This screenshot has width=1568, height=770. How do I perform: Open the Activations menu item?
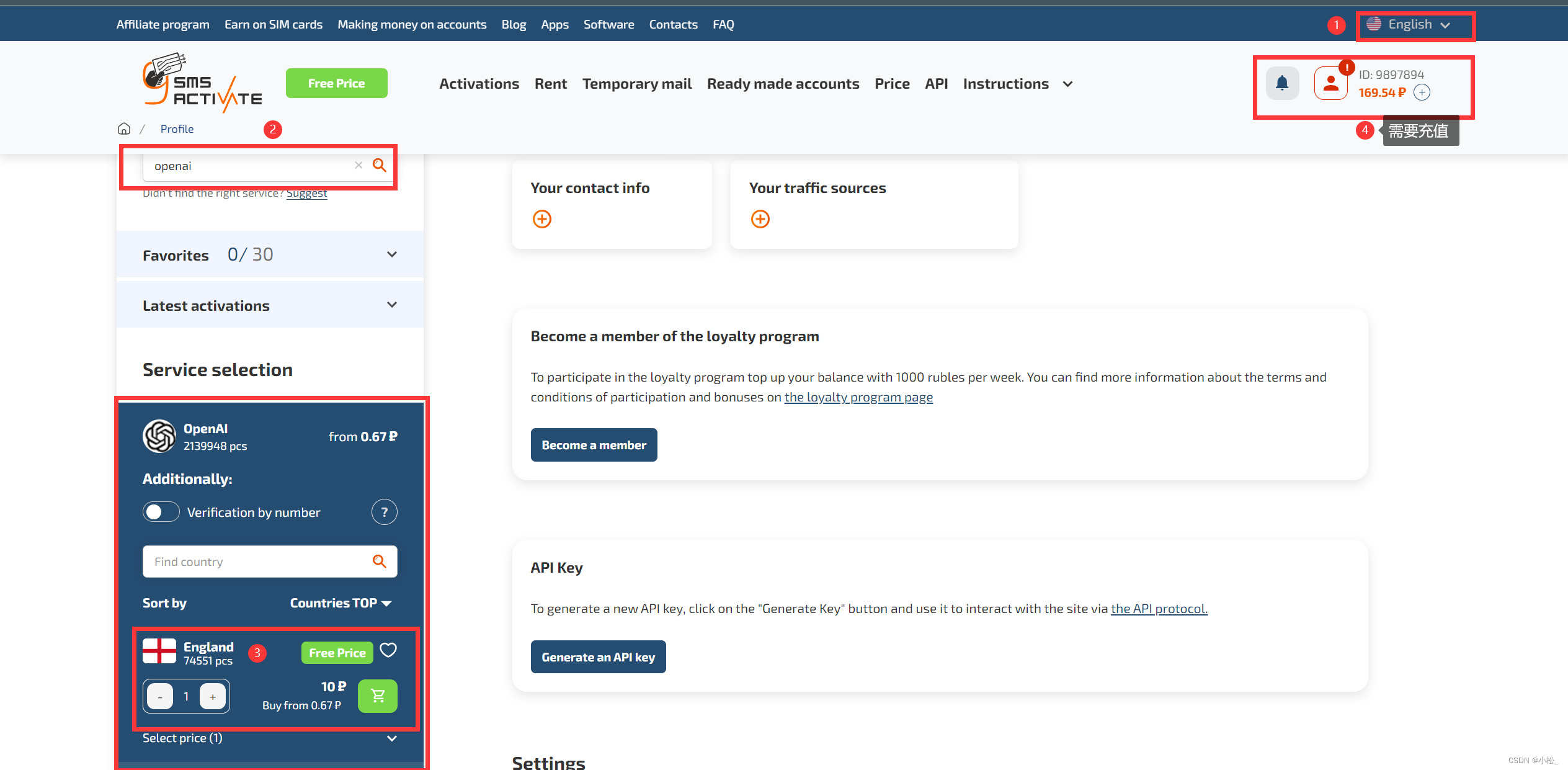[479, 84]
